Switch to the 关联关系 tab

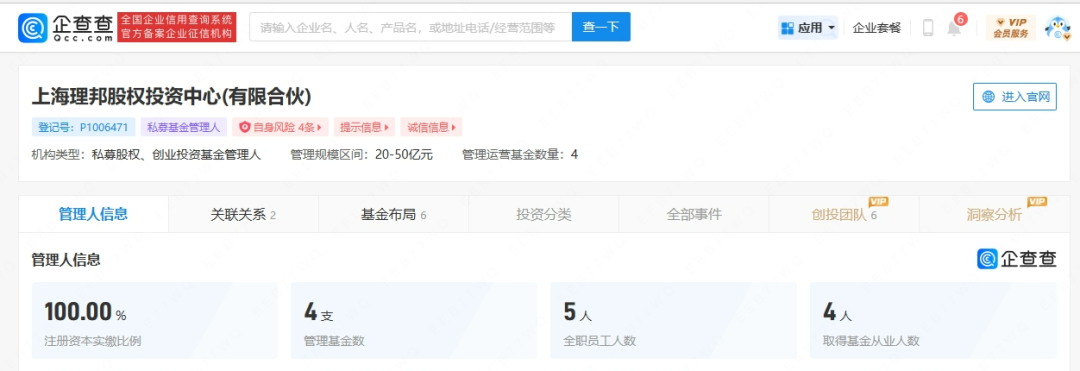click(x=243, y=215)
